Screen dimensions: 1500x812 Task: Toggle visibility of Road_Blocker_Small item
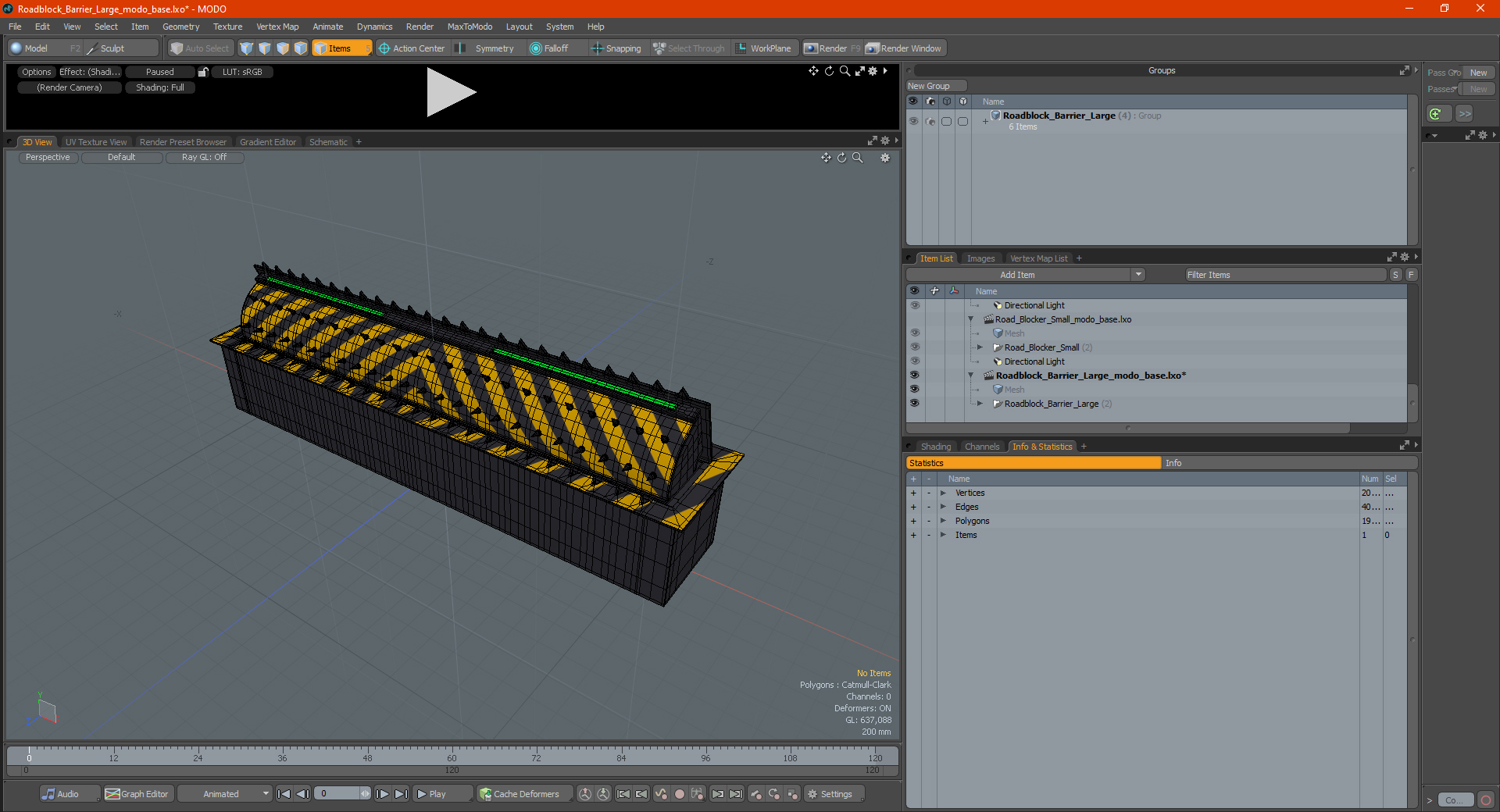point(914,347)
